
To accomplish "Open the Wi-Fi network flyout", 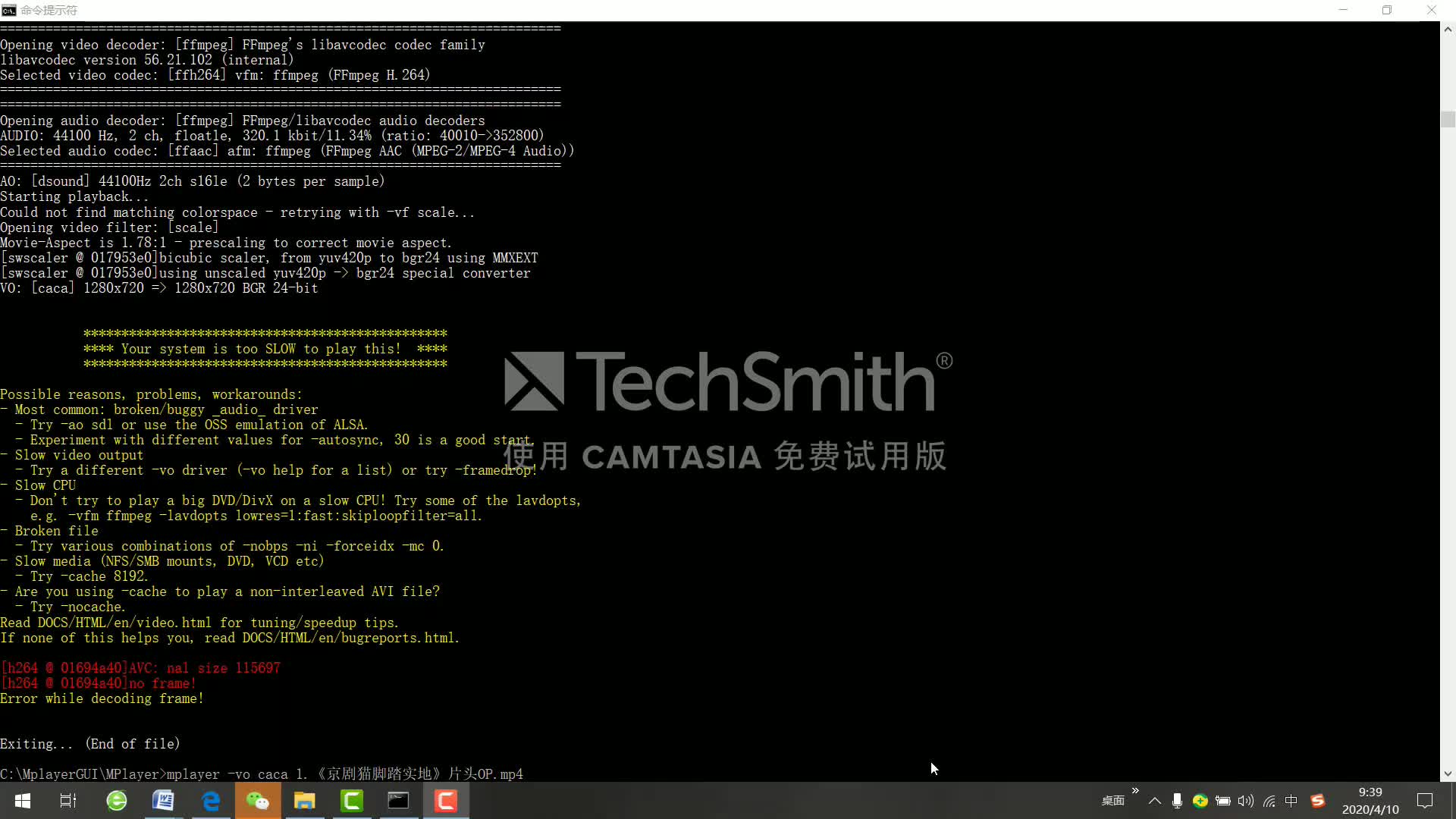I will [1269, 801].
